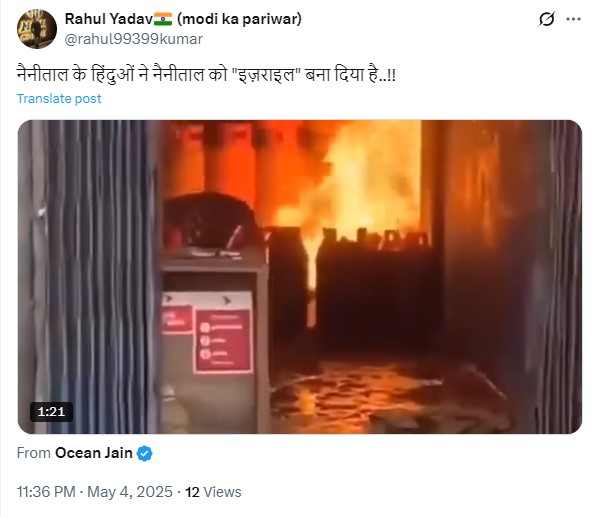
Task: Click the 1:21 duration badge on video
Action: click(51, 411)
